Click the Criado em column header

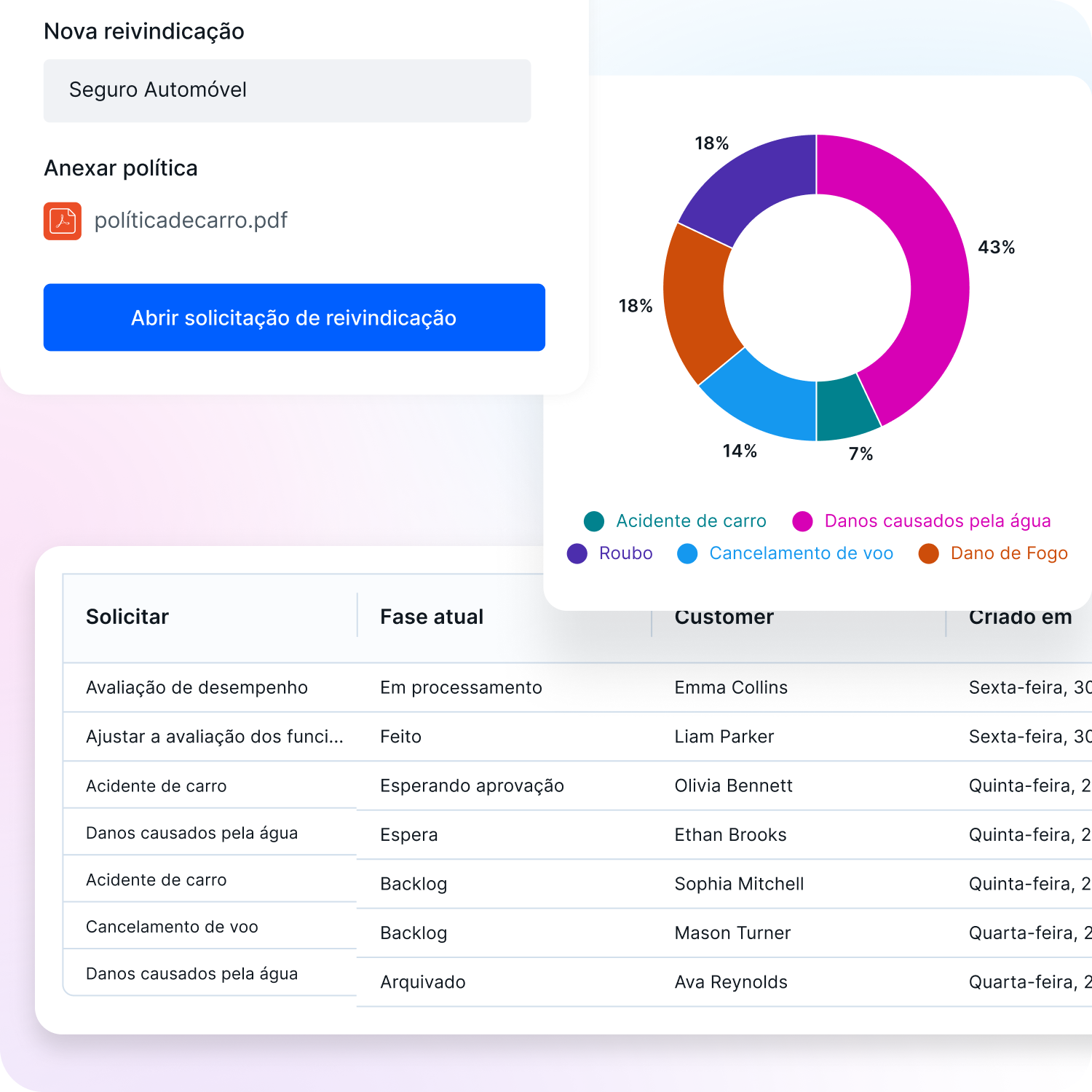[x=1020, y=617]
